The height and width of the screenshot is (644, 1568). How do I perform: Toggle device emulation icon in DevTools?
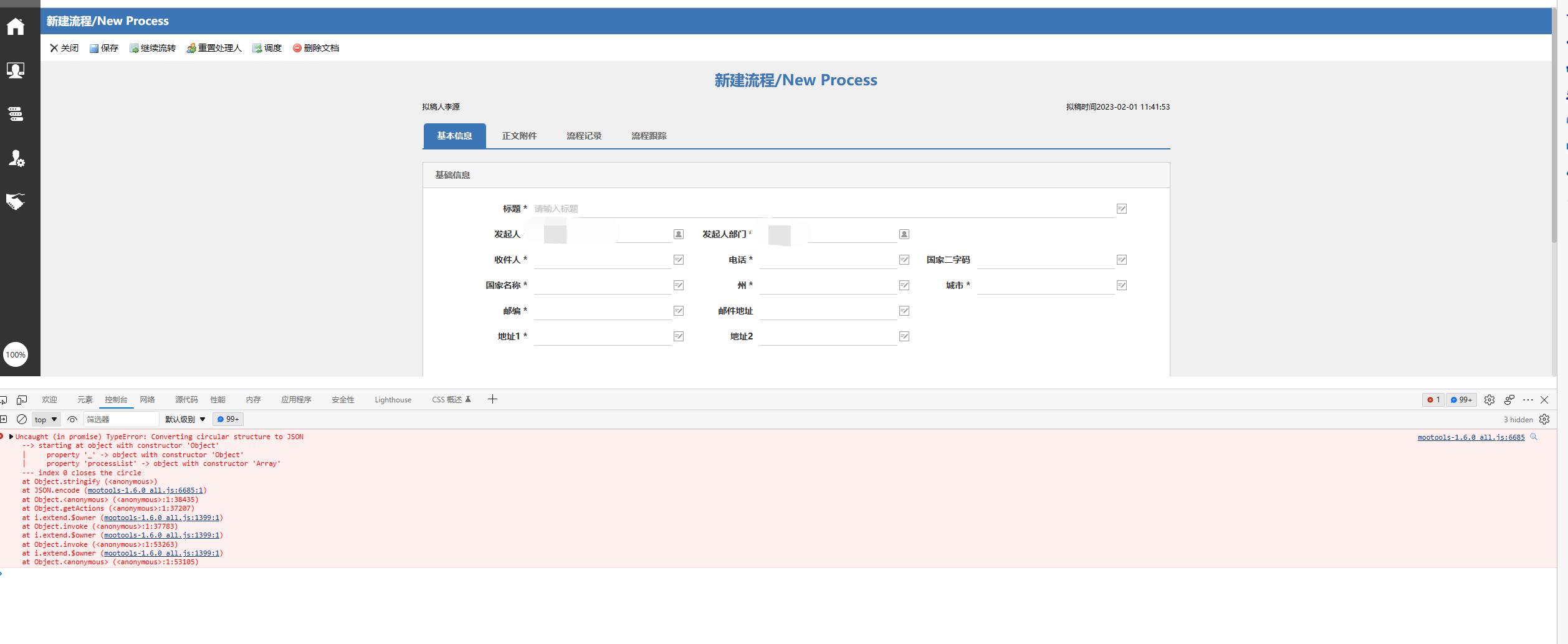point(22,400)
